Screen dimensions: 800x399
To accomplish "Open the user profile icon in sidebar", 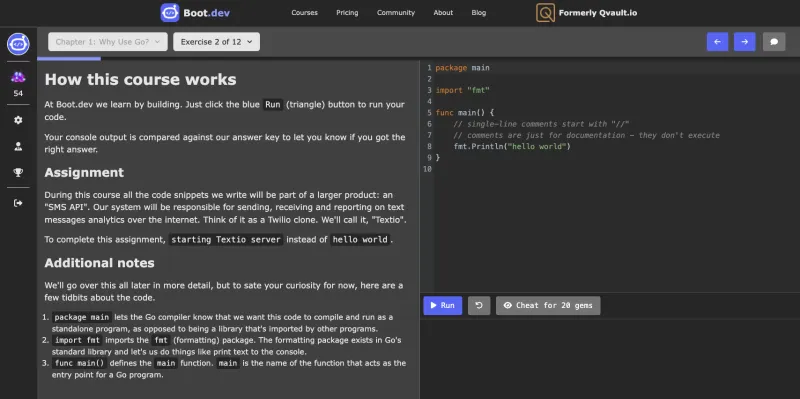I will 18,146.
